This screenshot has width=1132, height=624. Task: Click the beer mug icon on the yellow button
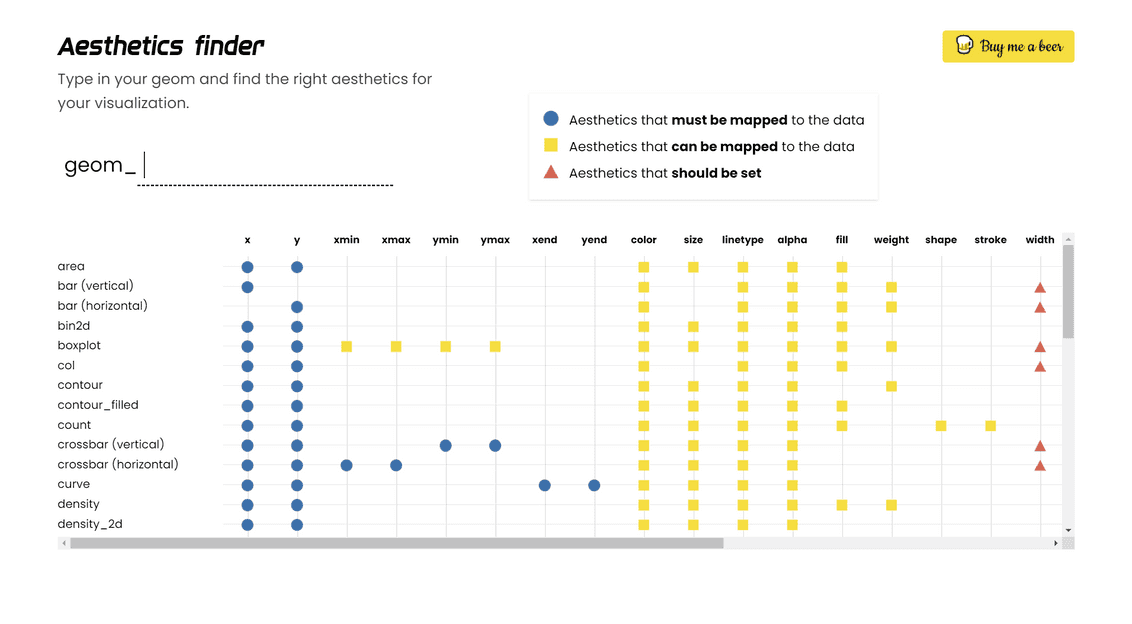(962, 46)
